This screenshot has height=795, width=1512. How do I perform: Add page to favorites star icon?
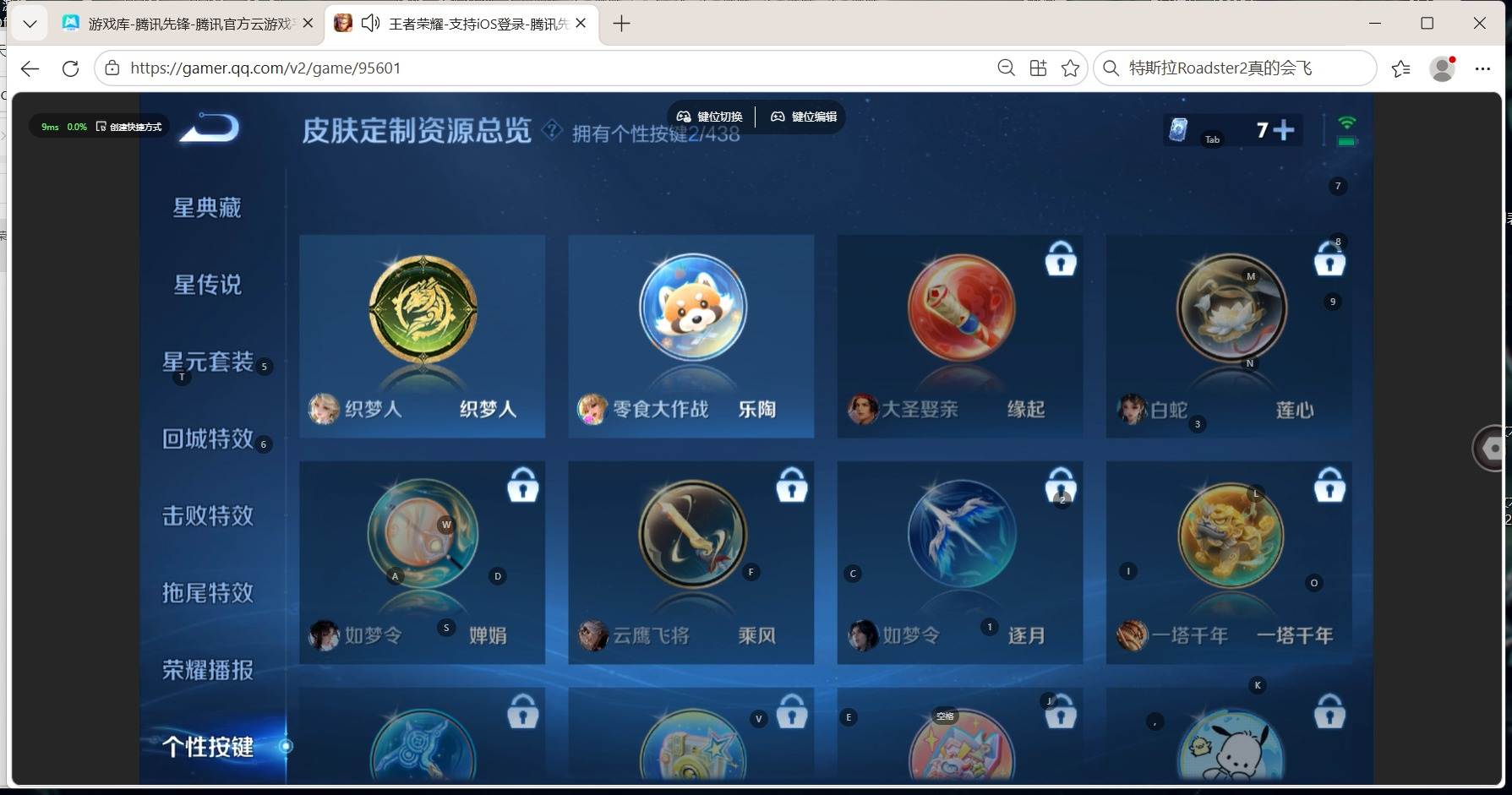[1070, 68]
